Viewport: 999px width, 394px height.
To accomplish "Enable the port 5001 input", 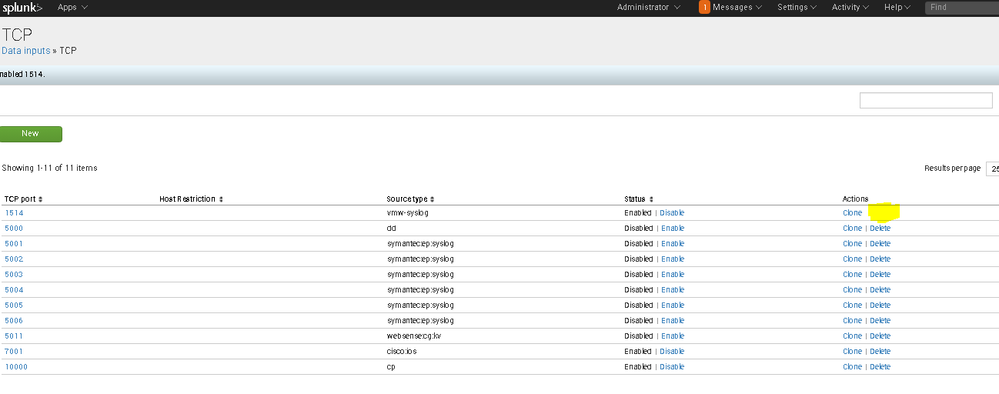I will [x=673, y=244].
